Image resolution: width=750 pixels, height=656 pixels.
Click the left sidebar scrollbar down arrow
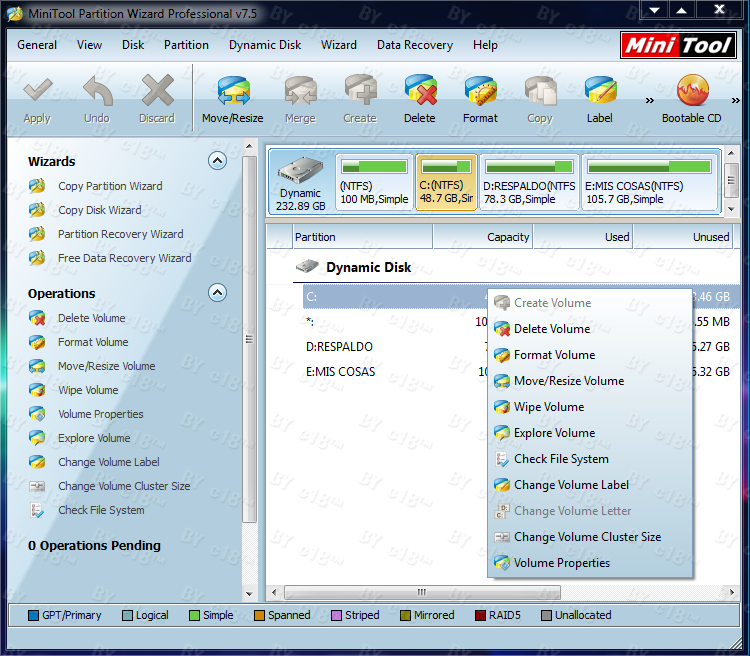click(x=249, y=594)
